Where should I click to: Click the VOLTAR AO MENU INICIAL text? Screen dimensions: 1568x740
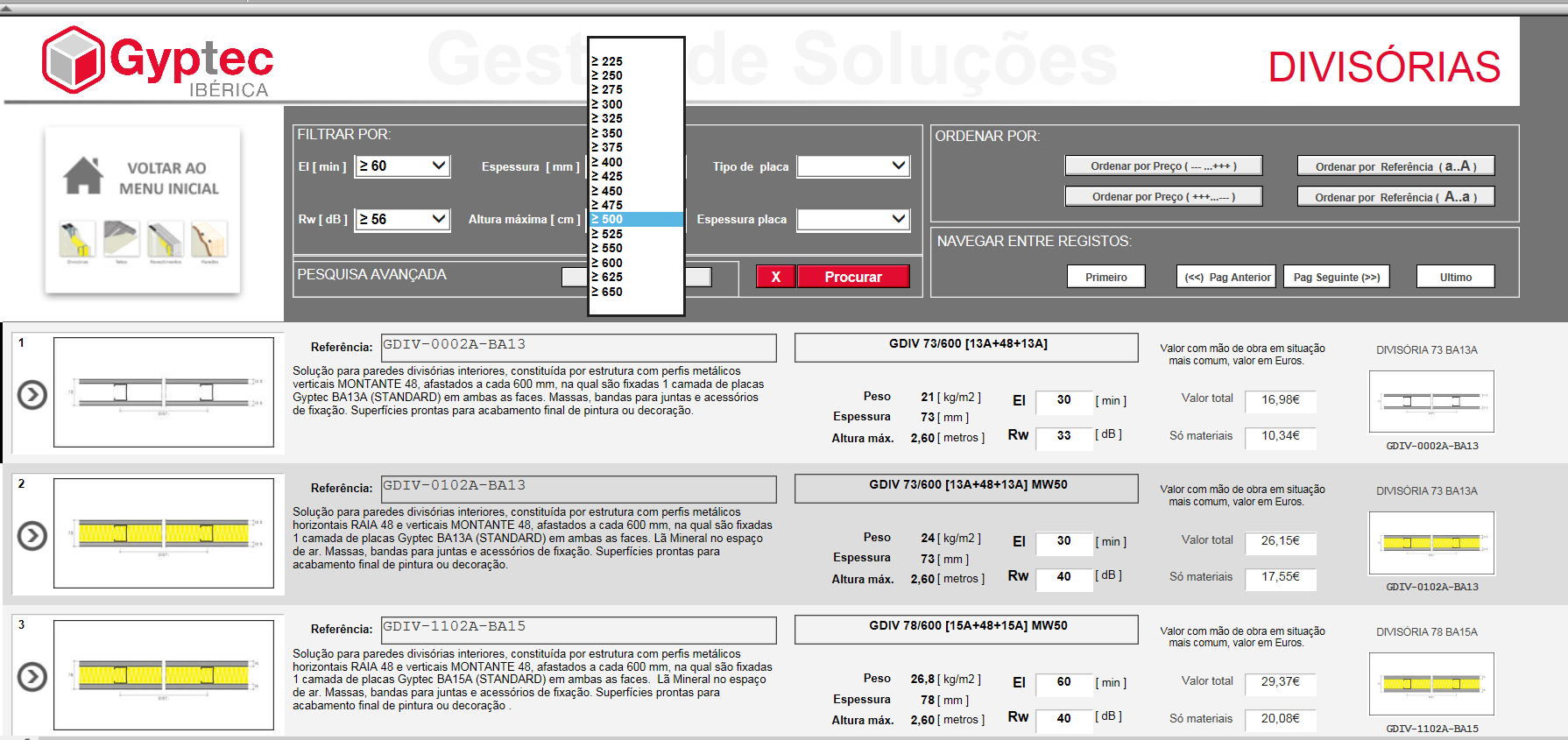[x=168, y=178]
